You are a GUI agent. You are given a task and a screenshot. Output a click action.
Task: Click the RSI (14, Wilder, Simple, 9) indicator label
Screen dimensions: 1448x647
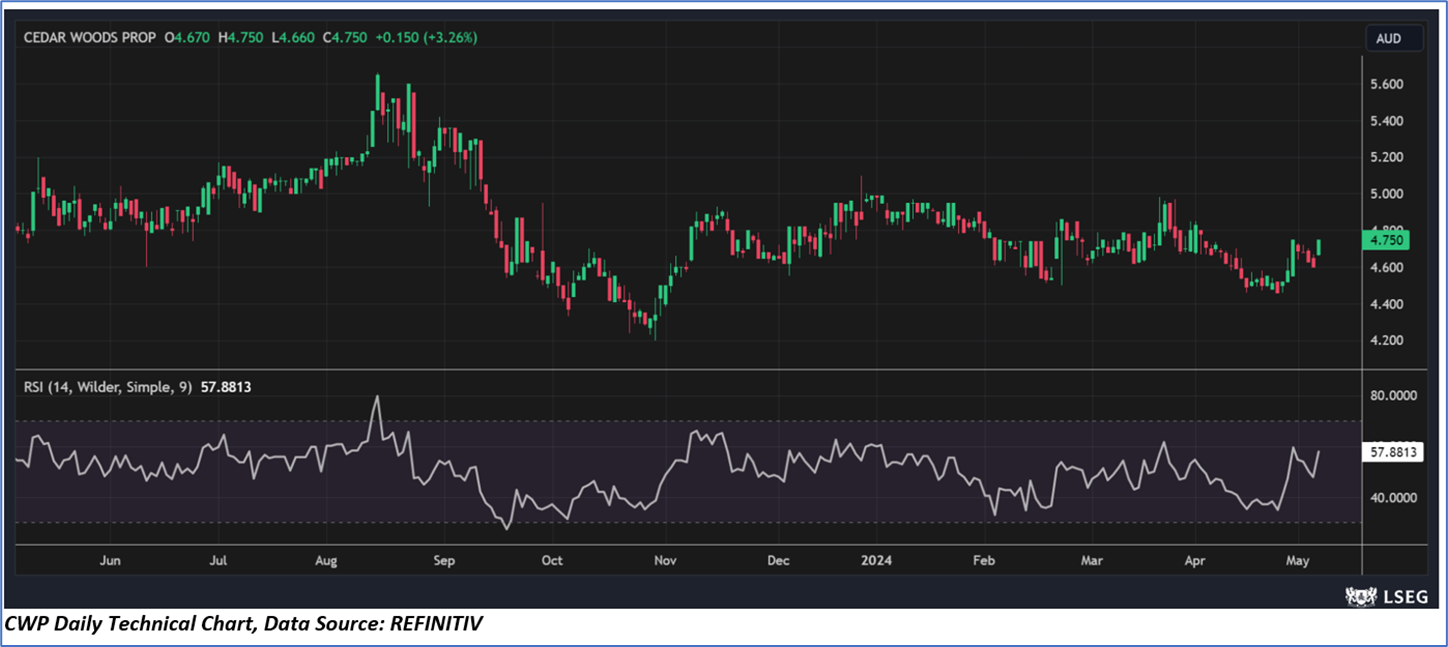point(107,385)
